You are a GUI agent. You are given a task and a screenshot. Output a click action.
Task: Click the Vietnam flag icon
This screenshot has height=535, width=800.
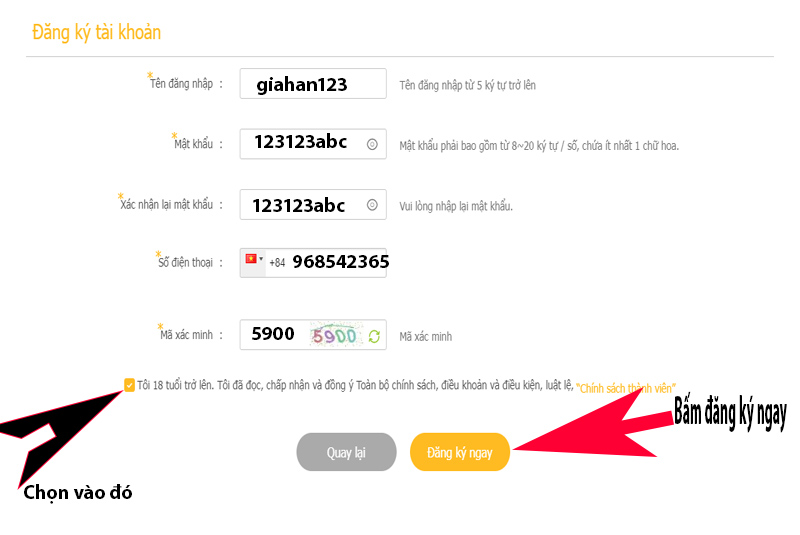pyautogui.click(x=251, y=260)
